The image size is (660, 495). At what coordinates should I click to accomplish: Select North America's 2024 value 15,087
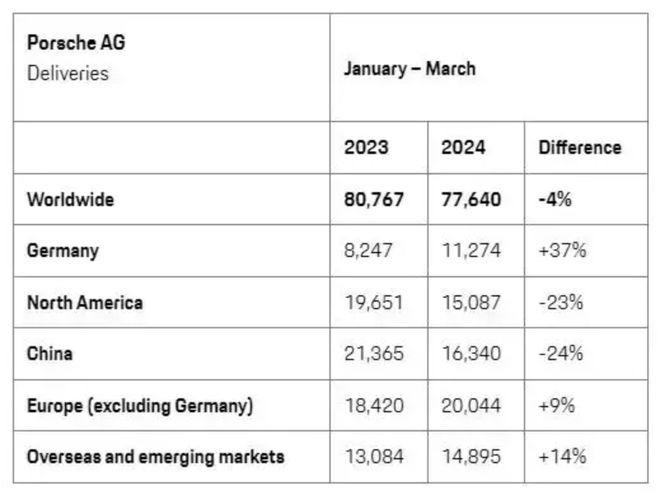pos(471,302)
